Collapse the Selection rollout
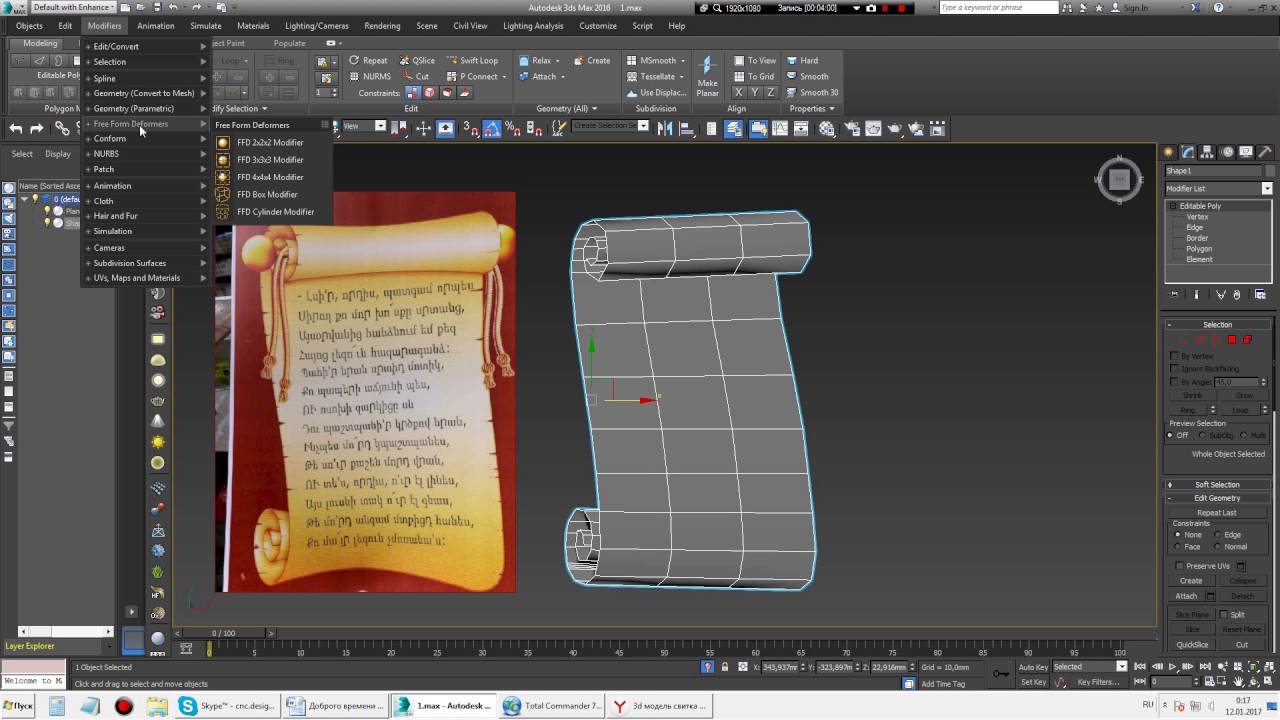Screen dimensions: 1280x720 pos(1218,325)
